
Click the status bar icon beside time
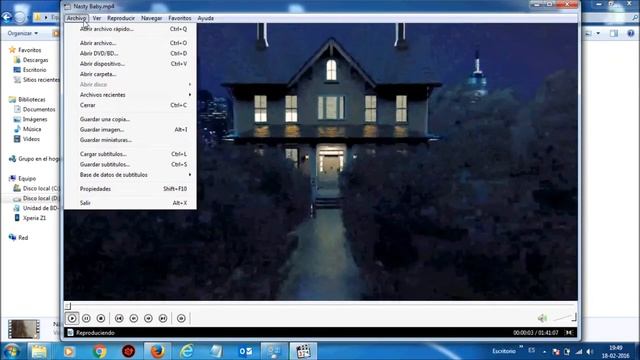(x=569, y=333)
